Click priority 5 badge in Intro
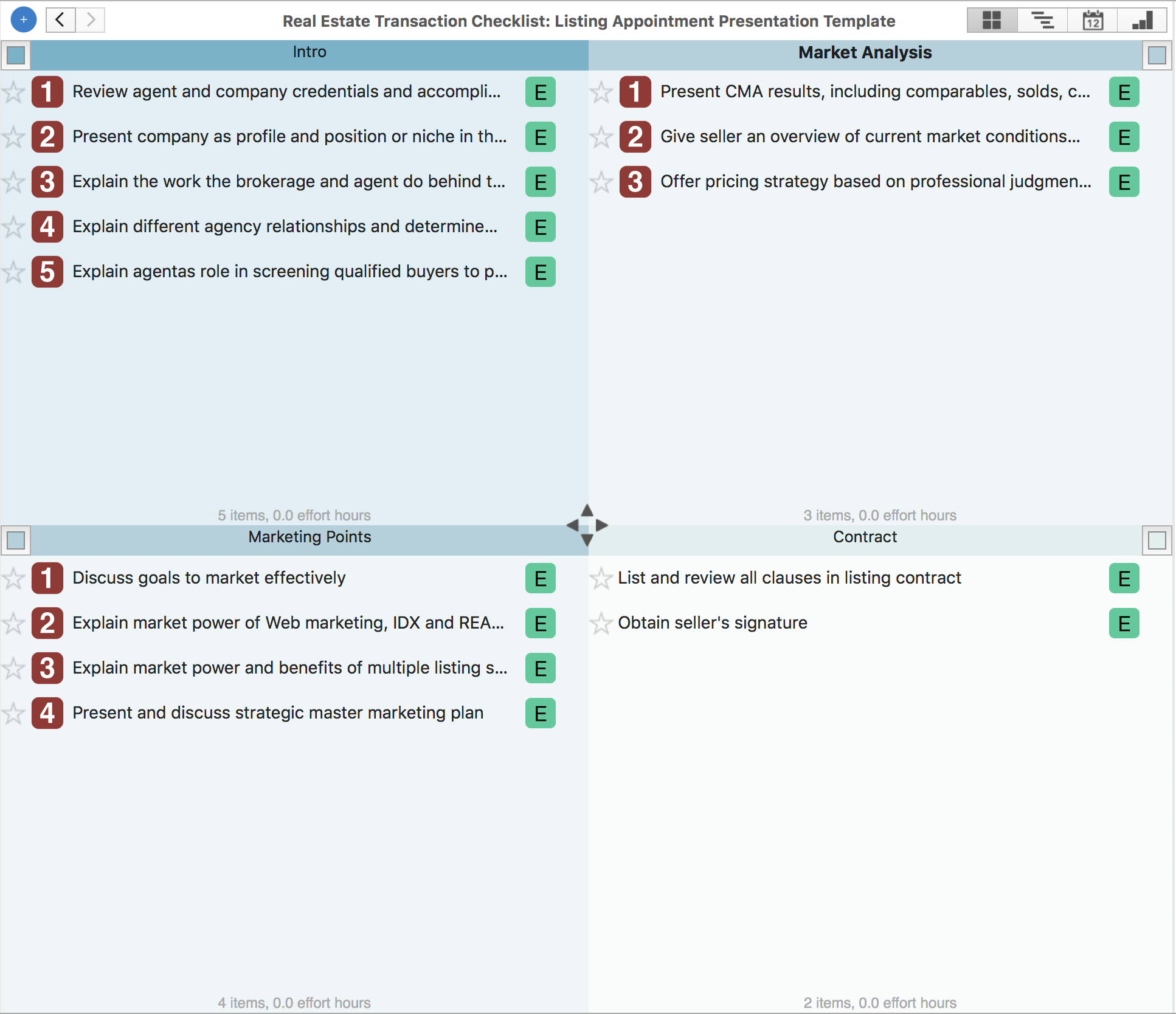The height and width of the screenshot is (1014, 1176). pos(47,272)
